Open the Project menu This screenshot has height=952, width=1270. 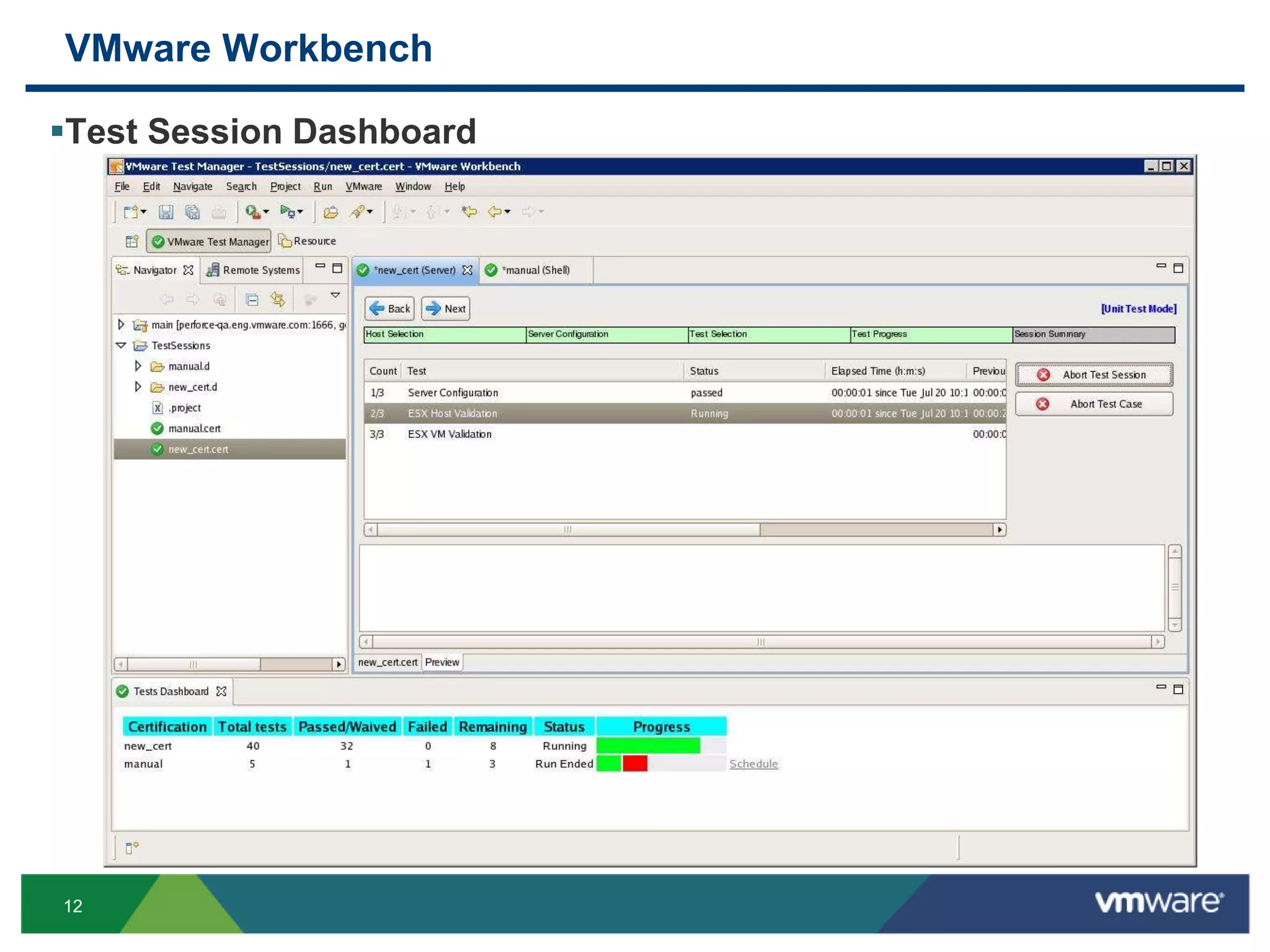pyautogui.click(x=285, y=187)
